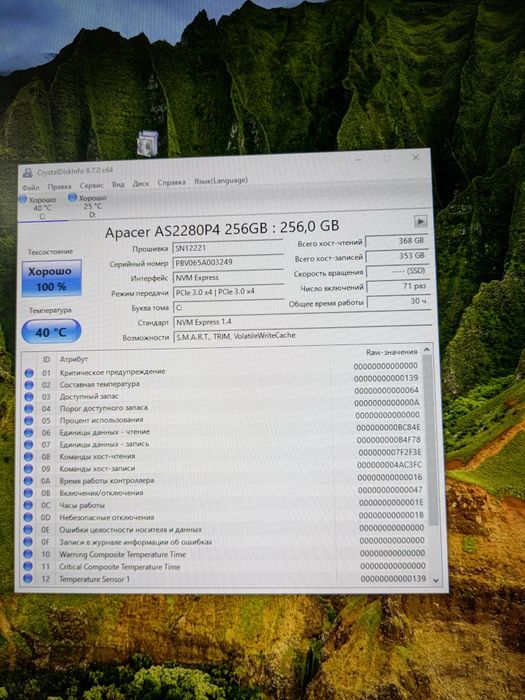Click the firmware field SN12221
Viewport: 525px width, 700px height.
(x=228, y=248)
